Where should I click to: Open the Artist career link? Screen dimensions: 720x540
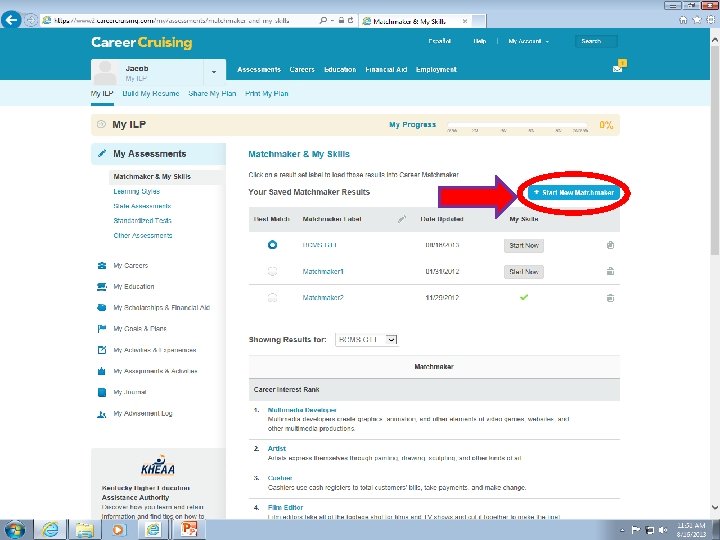click(x=277, y=448)
